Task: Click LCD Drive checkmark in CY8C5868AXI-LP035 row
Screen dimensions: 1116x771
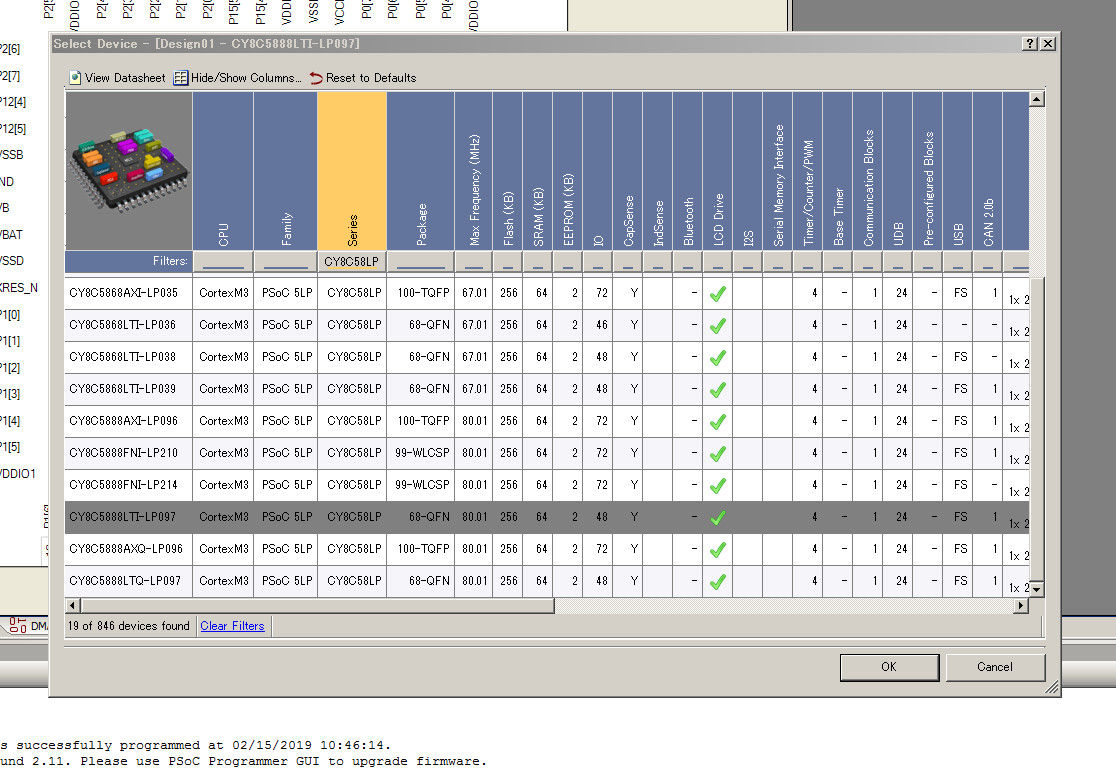Action: 717,293
